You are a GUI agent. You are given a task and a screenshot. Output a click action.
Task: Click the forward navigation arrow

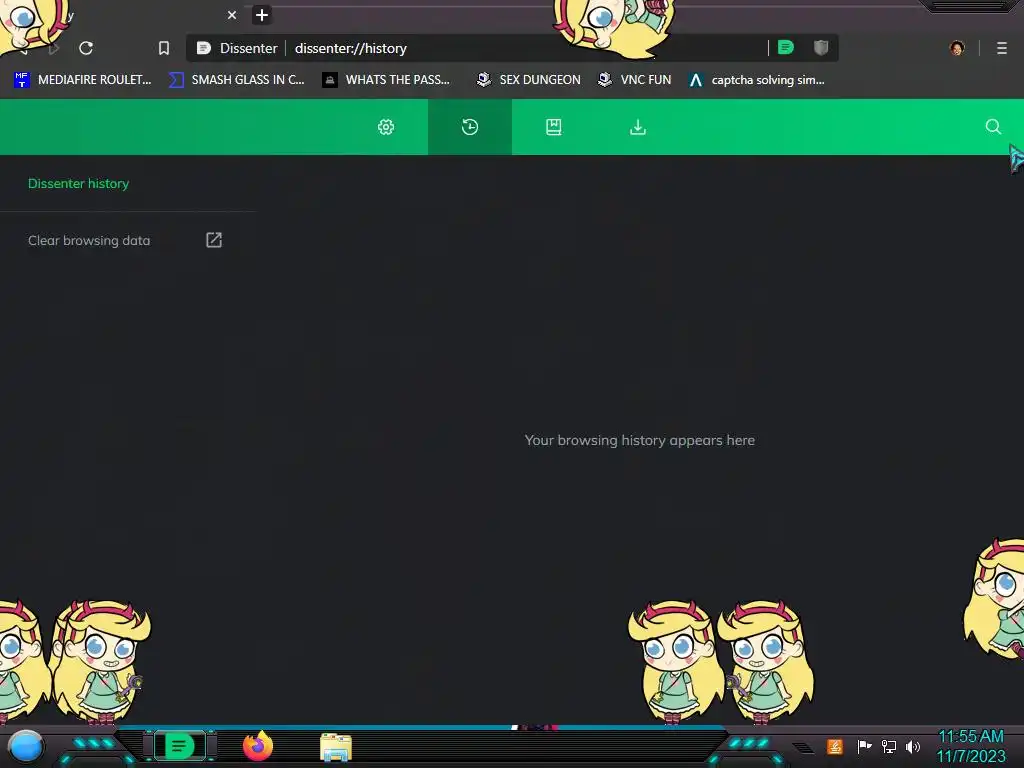pos(54,48)
